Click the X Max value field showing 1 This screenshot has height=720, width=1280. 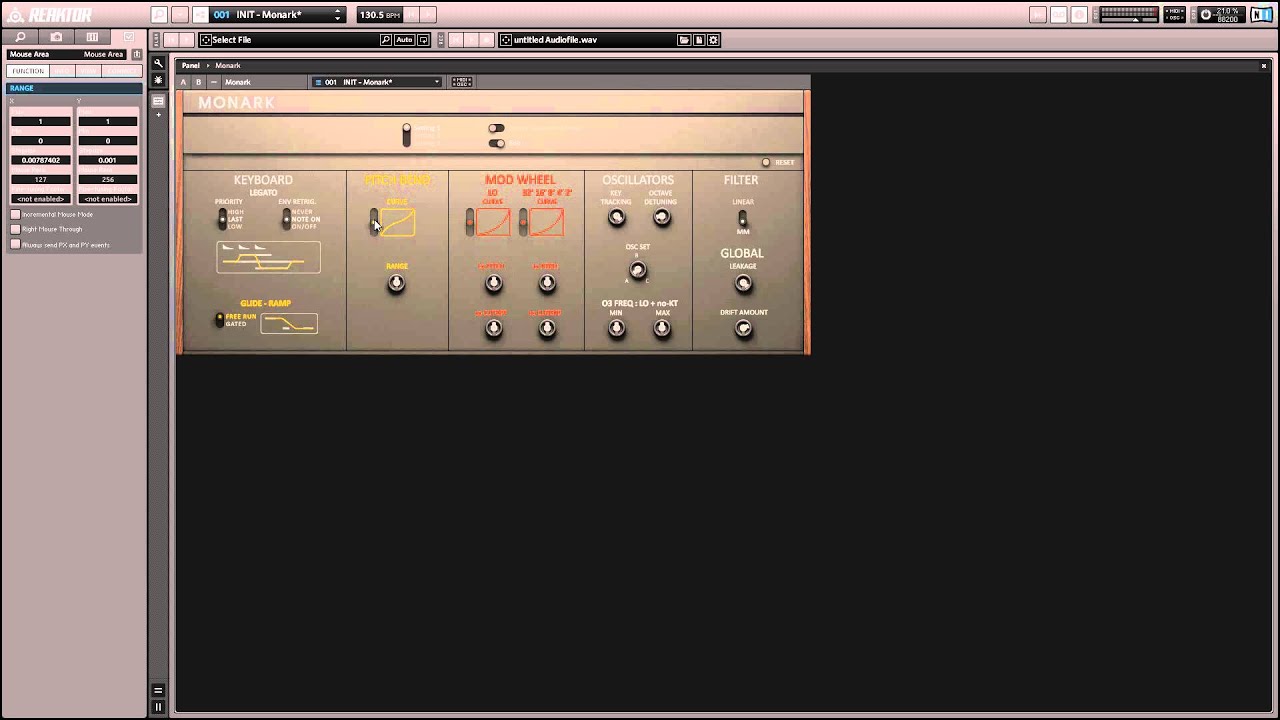pyautogui.click(x=41, y=121)
